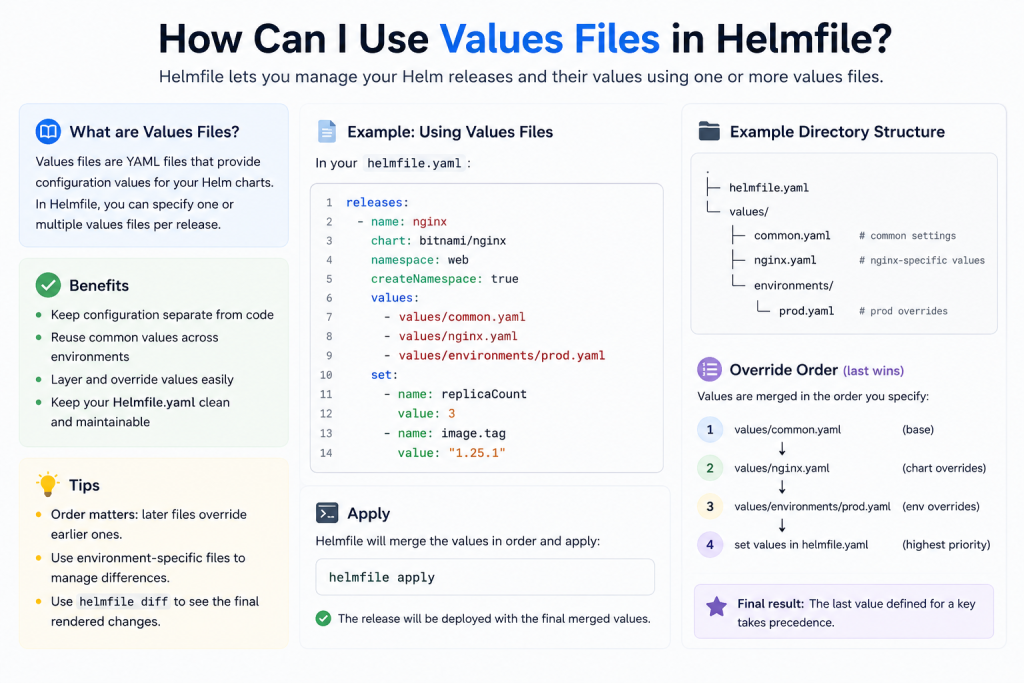1024x683 pixels.
Task: Click '# prod overrides' comment
Action: tap(903, 311)
